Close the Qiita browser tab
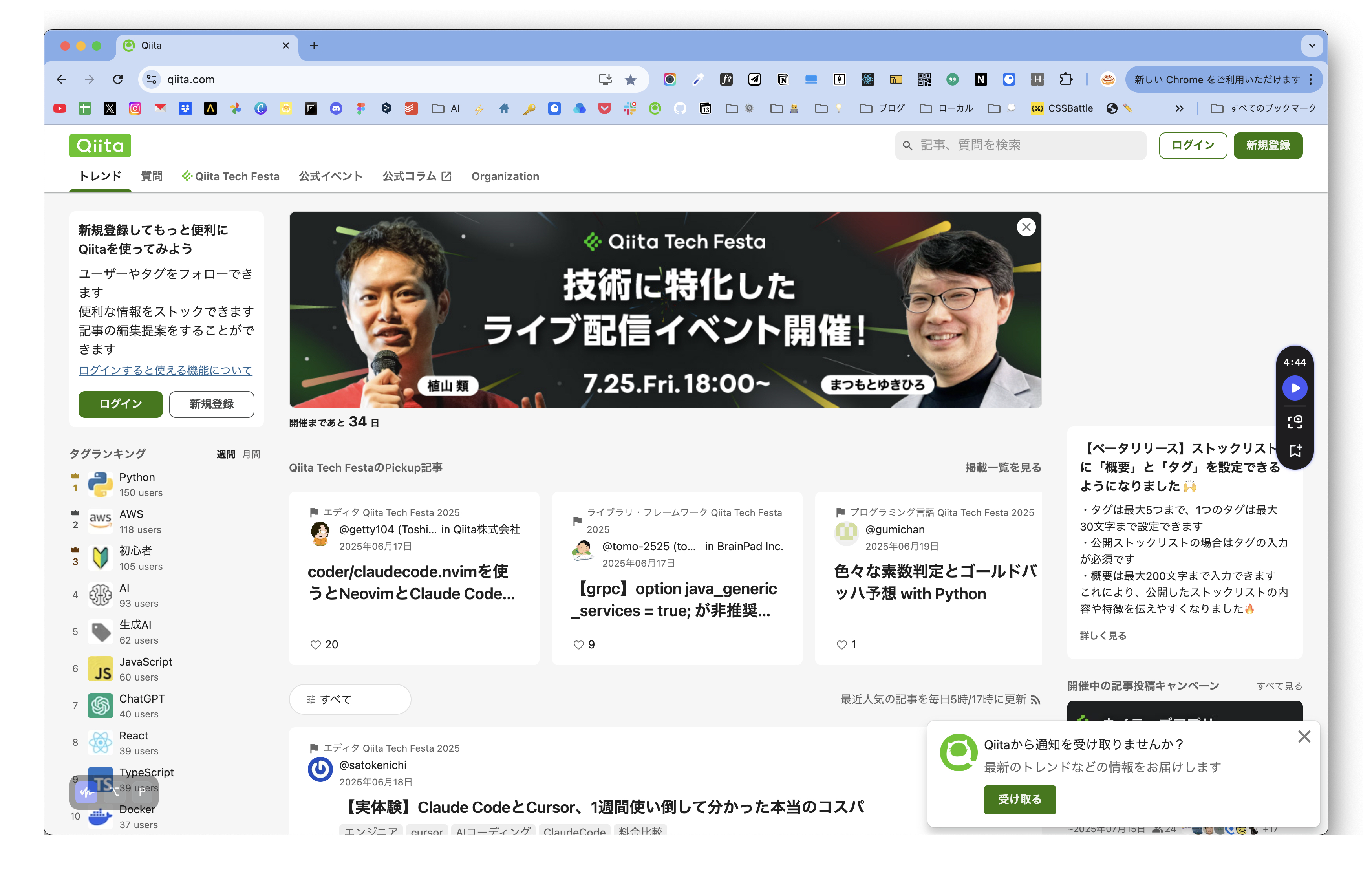 coord(285,46)
